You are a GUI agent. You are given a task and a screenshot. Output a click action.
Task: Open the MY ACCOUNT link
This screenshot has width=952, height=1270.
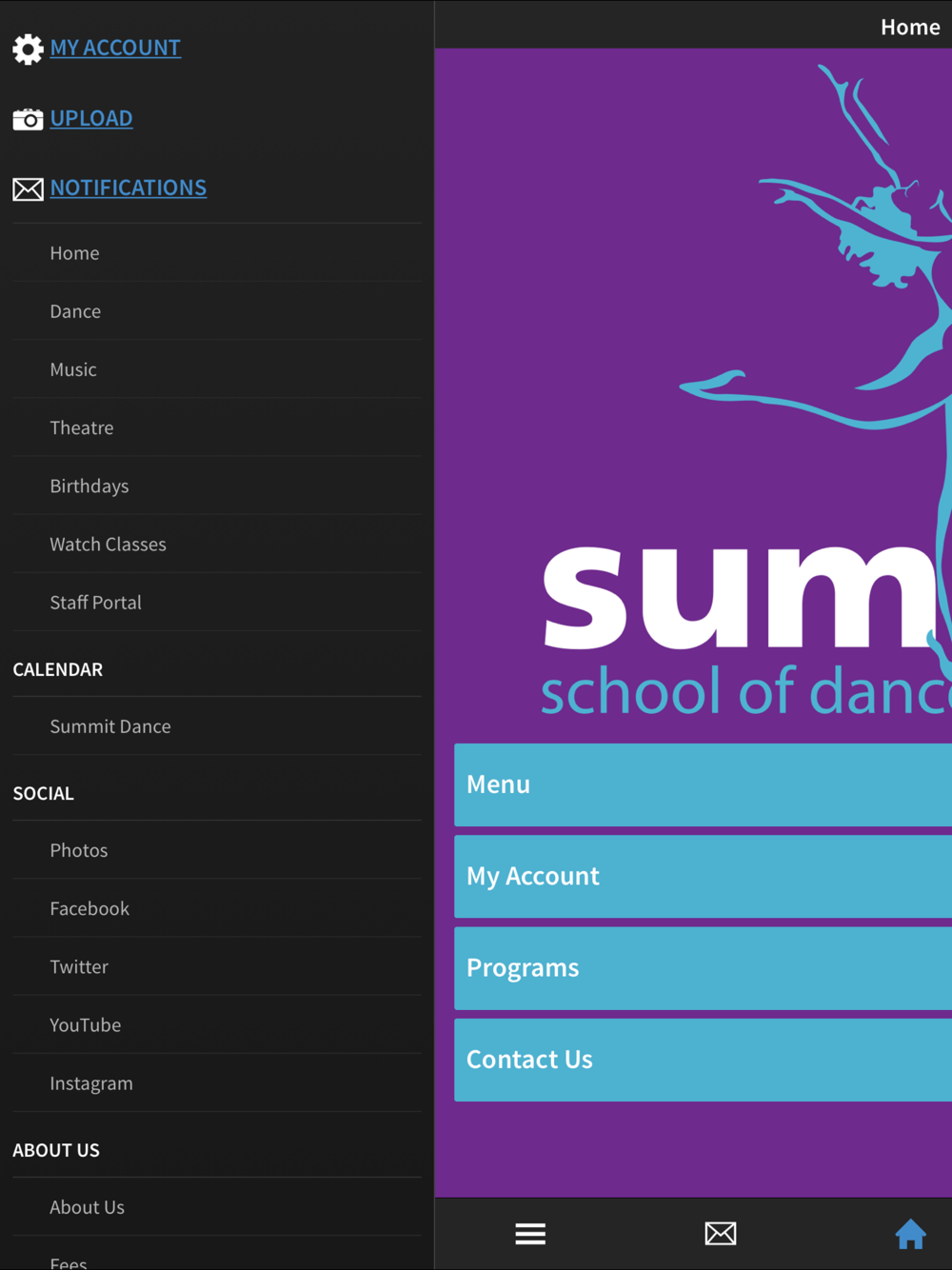115,48
